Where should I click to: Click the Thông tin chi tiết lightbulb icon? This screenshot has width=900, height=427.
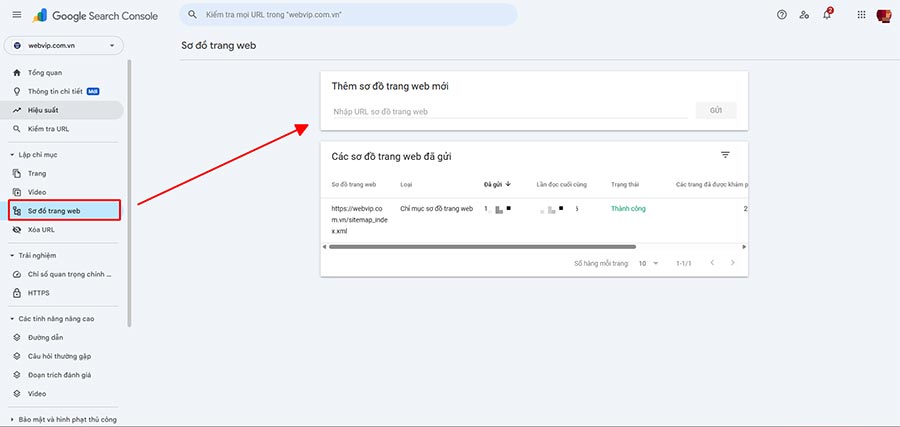(17, 91)
